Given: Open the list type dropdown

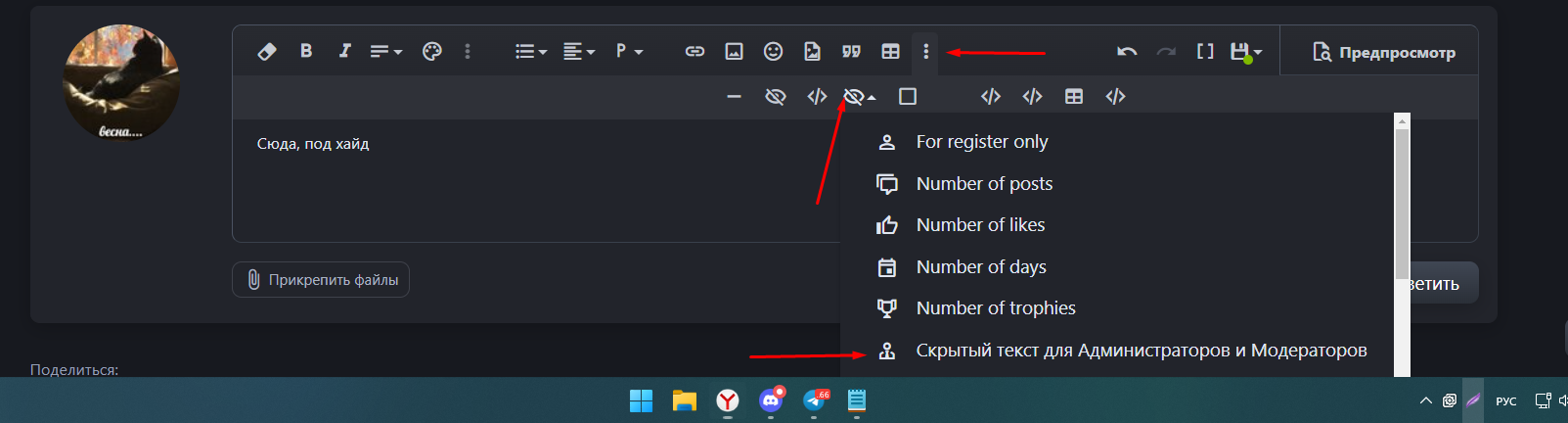Looking at the screenshot, I should 531,52.
